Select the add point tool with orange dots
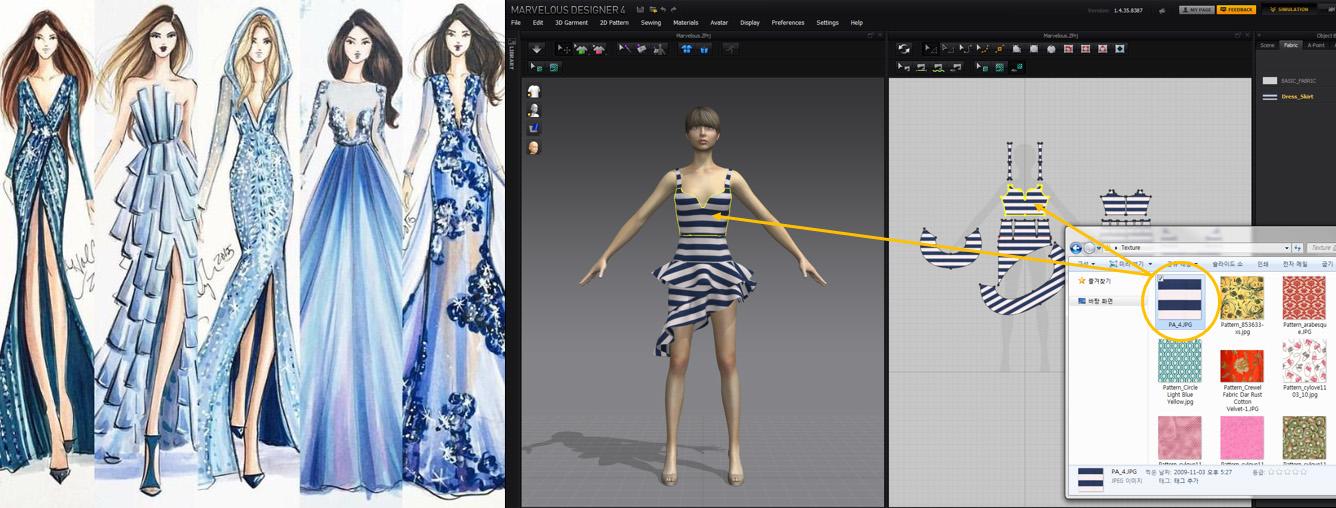 (983, 48)
